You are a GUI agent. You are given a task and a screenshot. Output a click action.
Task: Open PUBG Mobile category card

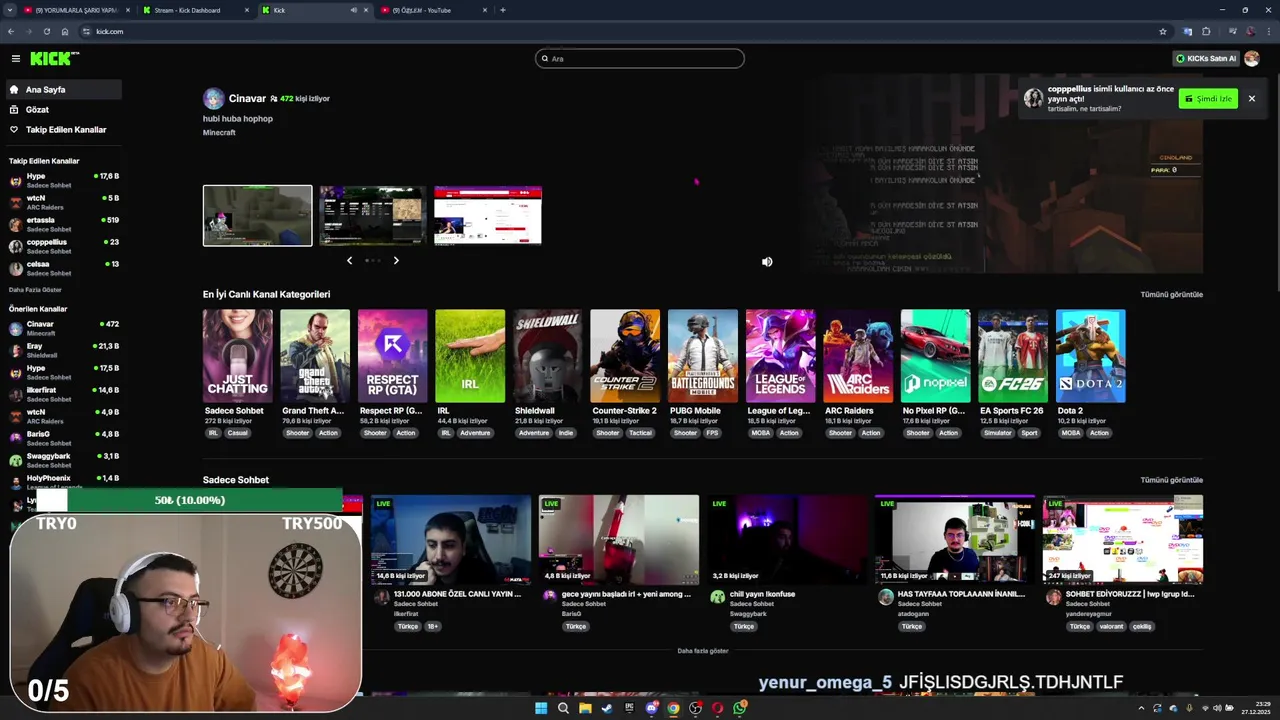pos(703,356)
